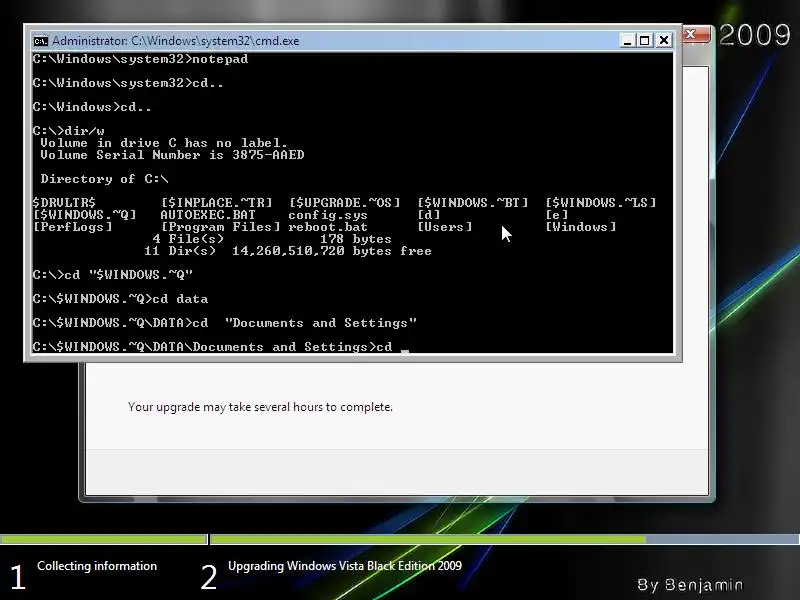800x600 pixels.
Task: Click the step 2 upgrade progress bar
Action: 505,539
